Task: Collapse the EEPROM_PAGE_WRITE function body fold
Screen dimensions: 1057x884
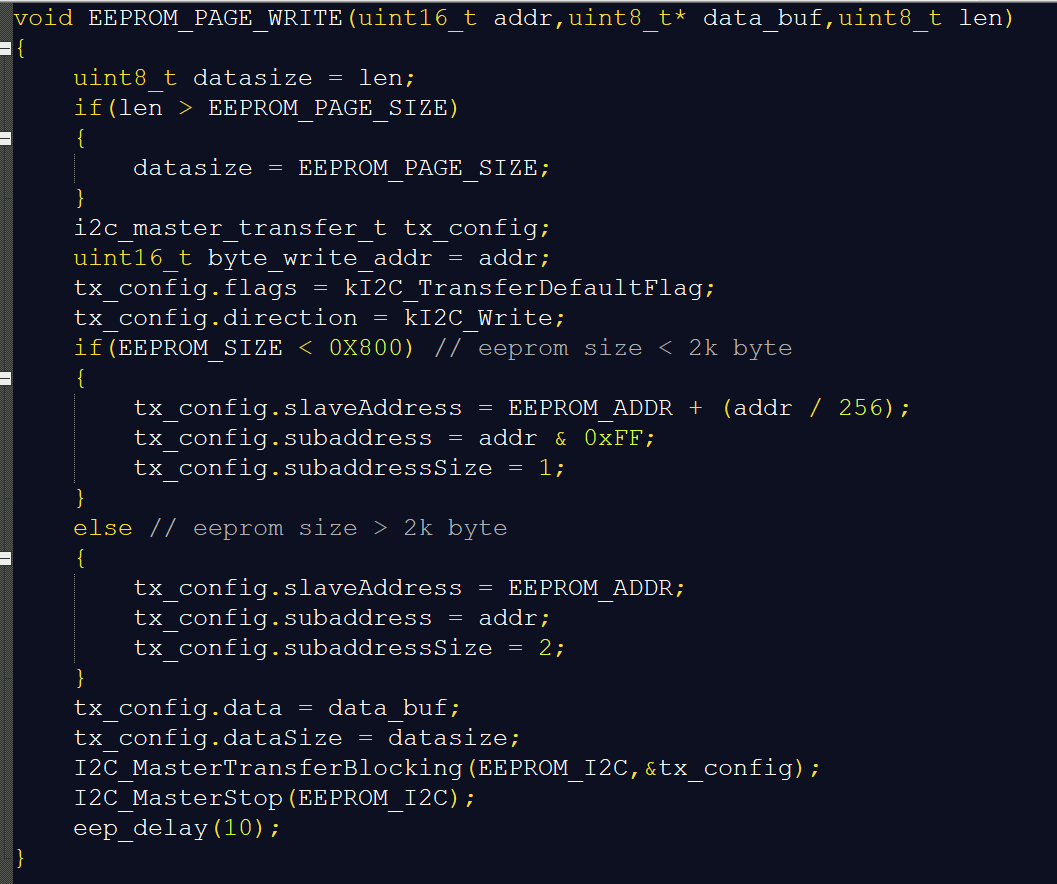Action: click(x=6, y=48)
